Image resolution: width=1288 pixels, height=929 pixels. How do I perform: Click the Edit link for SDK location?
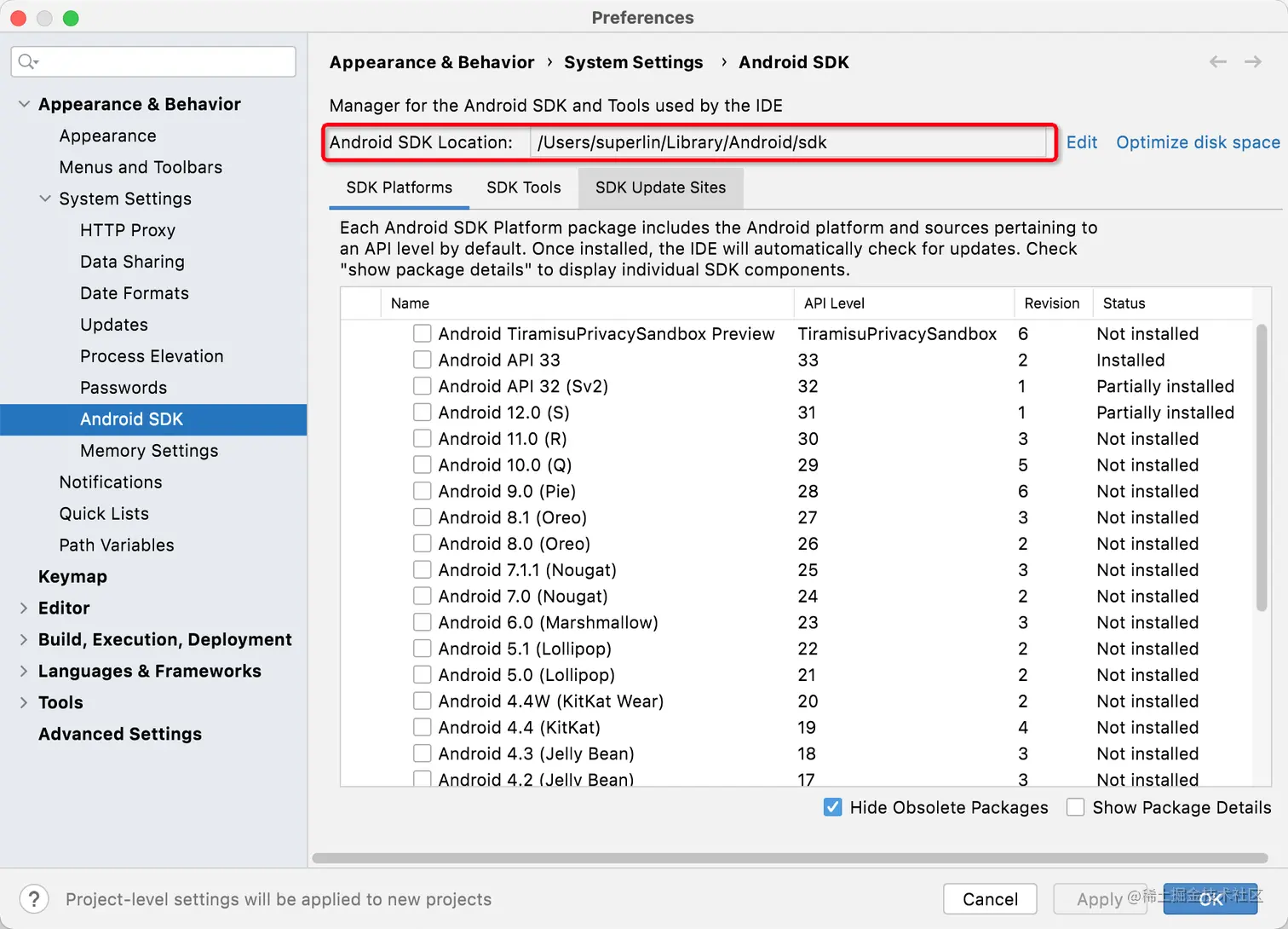pos(1082,142)
